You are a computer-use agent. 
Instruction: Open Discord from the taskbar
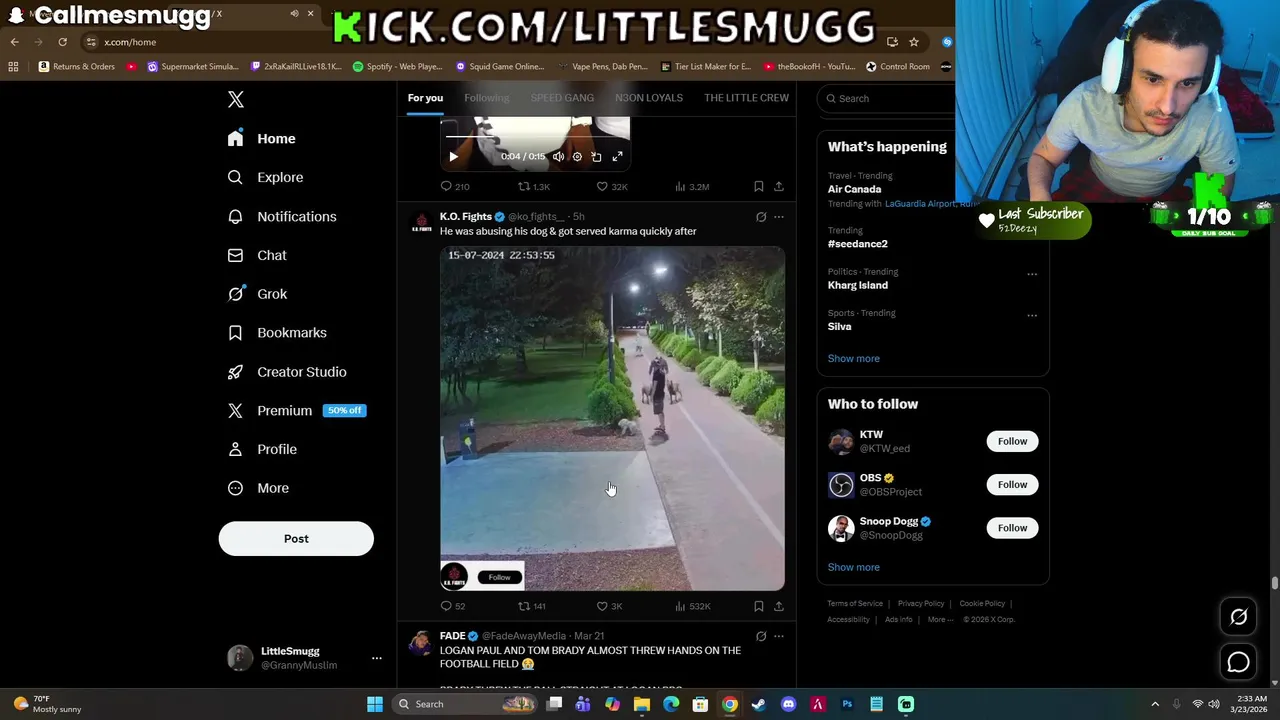(788, 704)
